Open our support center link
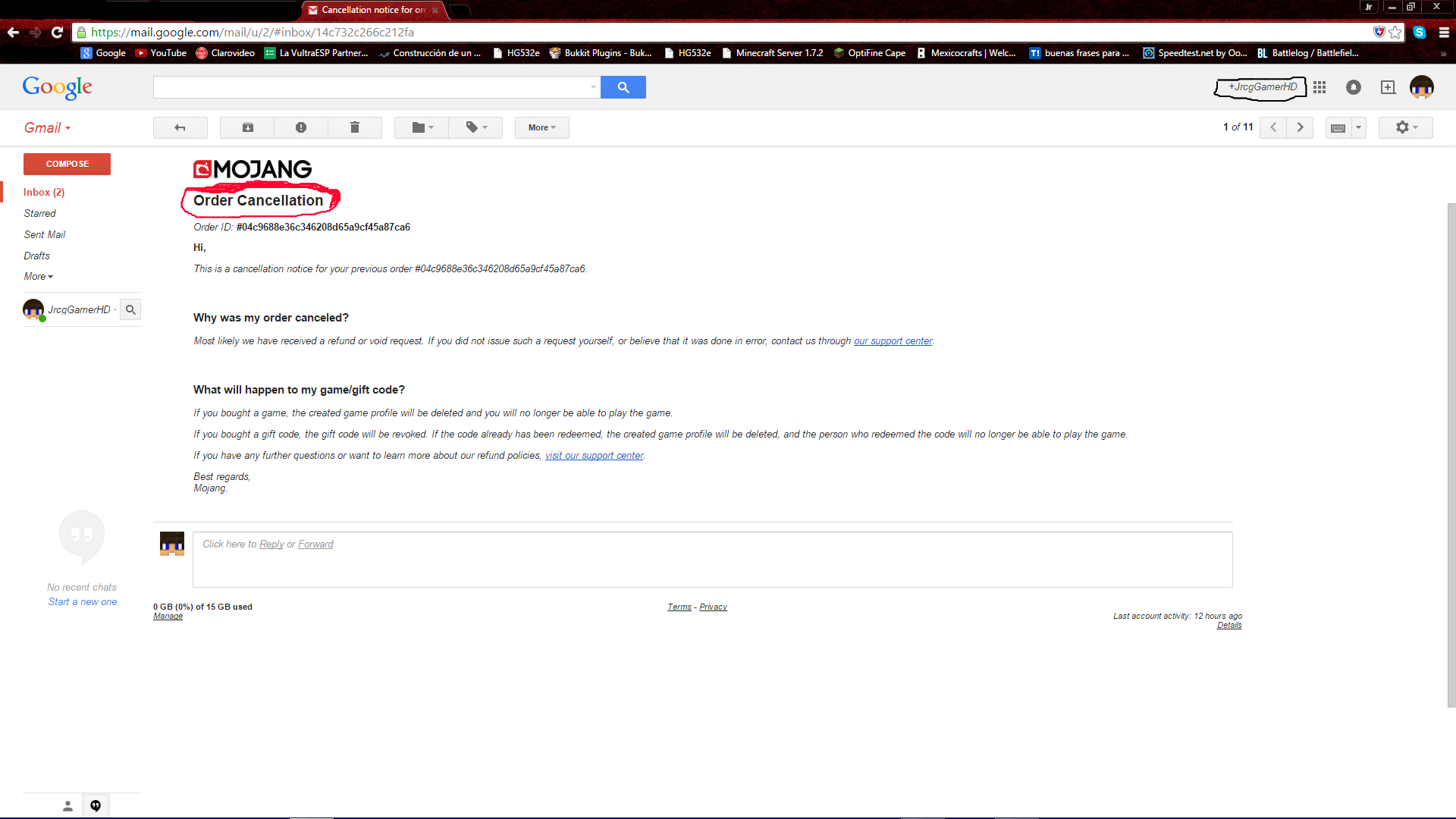 click(x=893, y=341)
